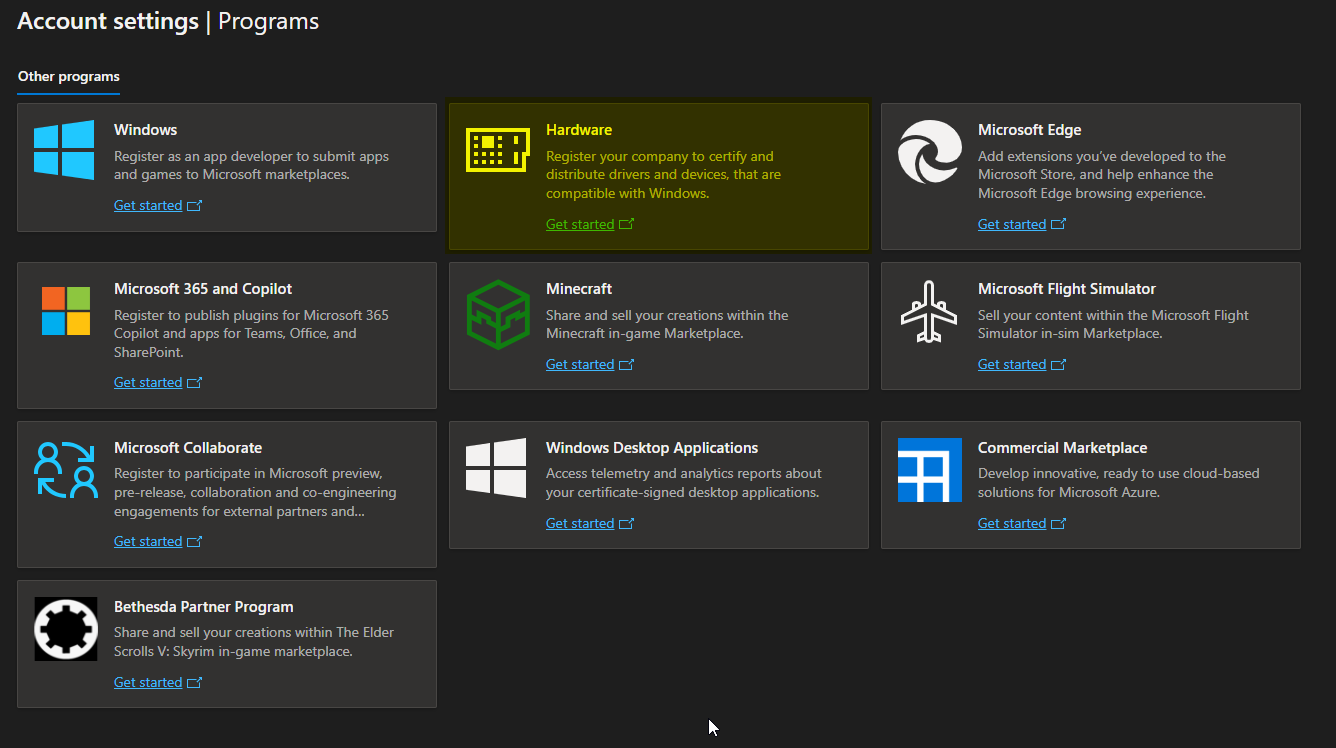Screen dimensions: 1336x748
Task: Click the Bethesda Partner Program title
Action: (204, 607)
